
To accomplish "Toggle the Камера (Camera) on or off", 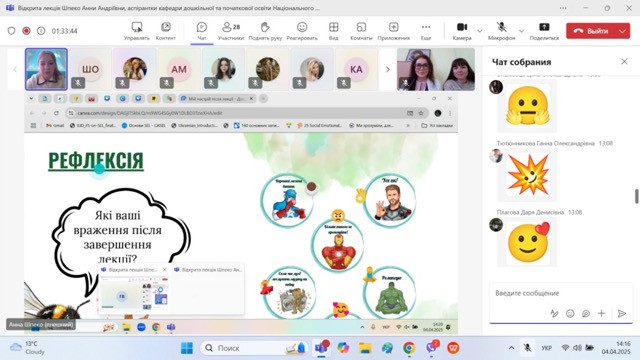I will (x=462, y=31).
